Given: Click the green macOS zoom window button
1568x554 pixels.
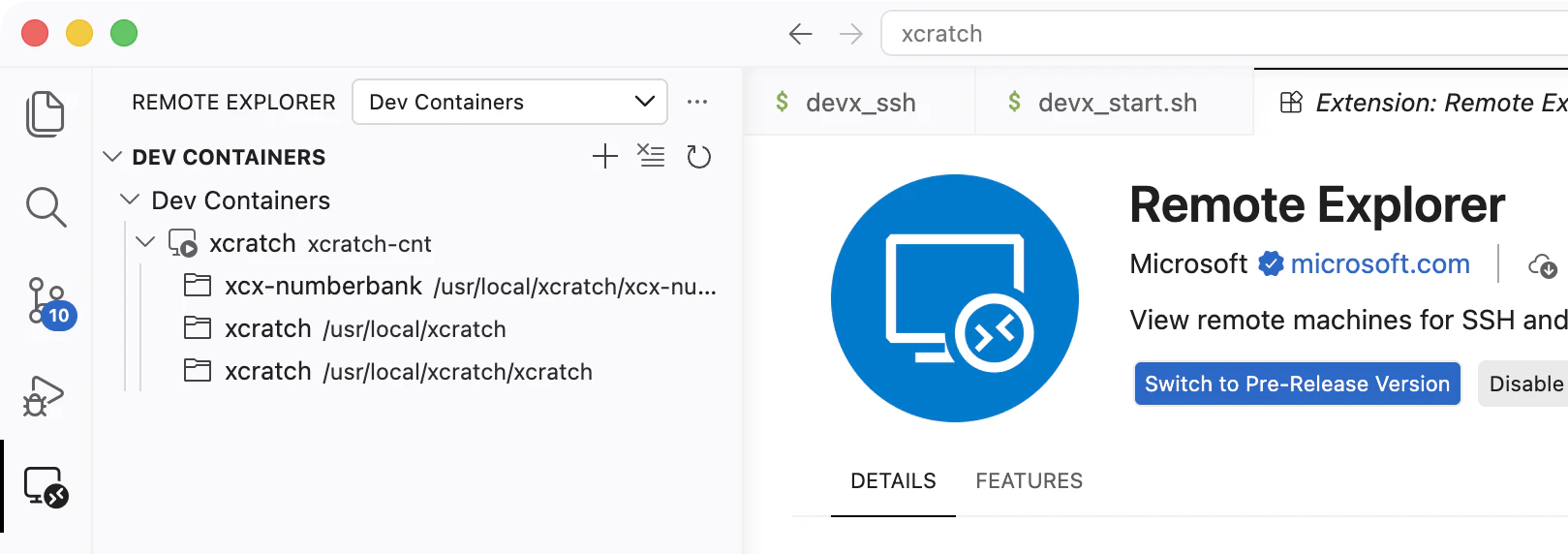Looking at the screenshot, I should (124, 33).
